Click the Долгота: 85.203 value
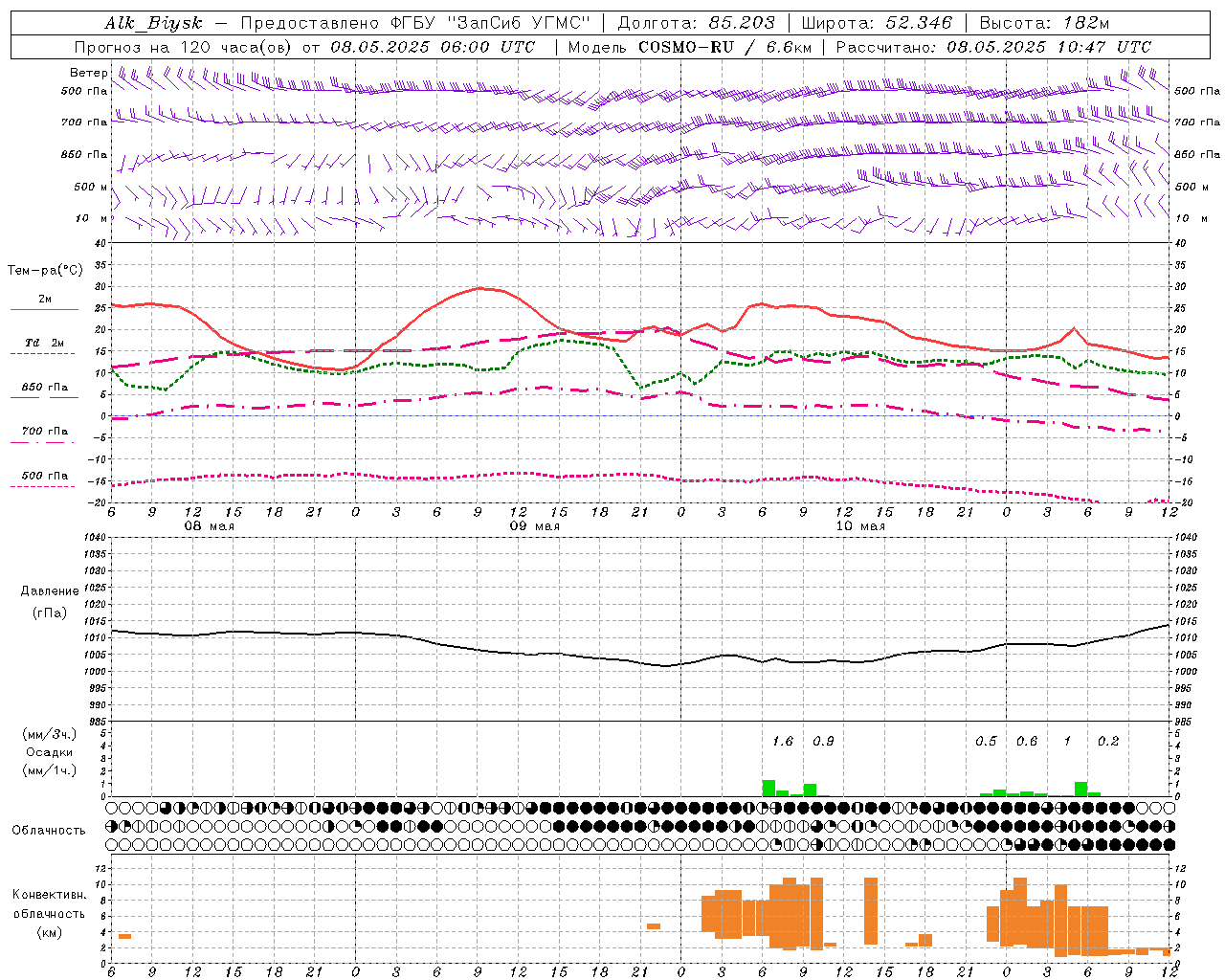 click(696, 23)
